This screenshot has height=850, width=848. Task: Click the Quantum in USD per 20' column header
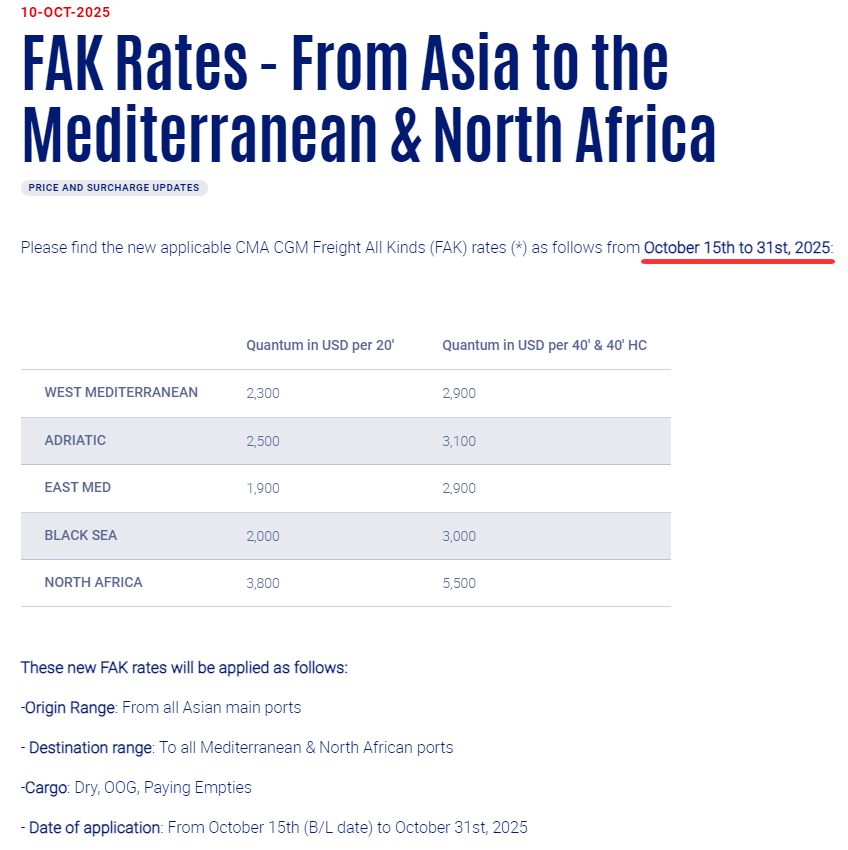[320, 345]
